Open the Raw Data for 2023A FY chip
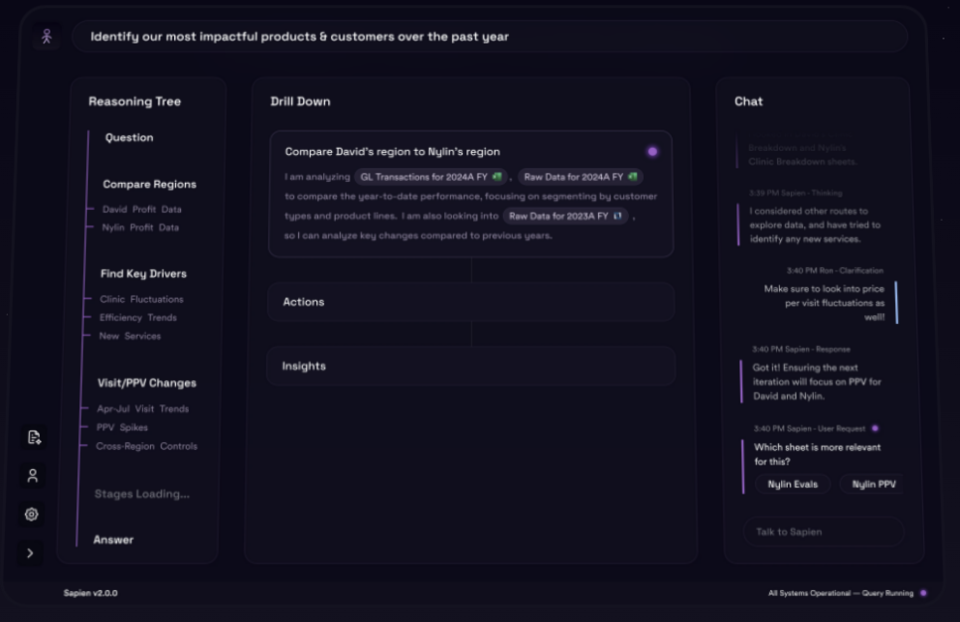Image resolution: width=960 pixels, height=622 pixels. pyautogui.click(x=565, y=216)
